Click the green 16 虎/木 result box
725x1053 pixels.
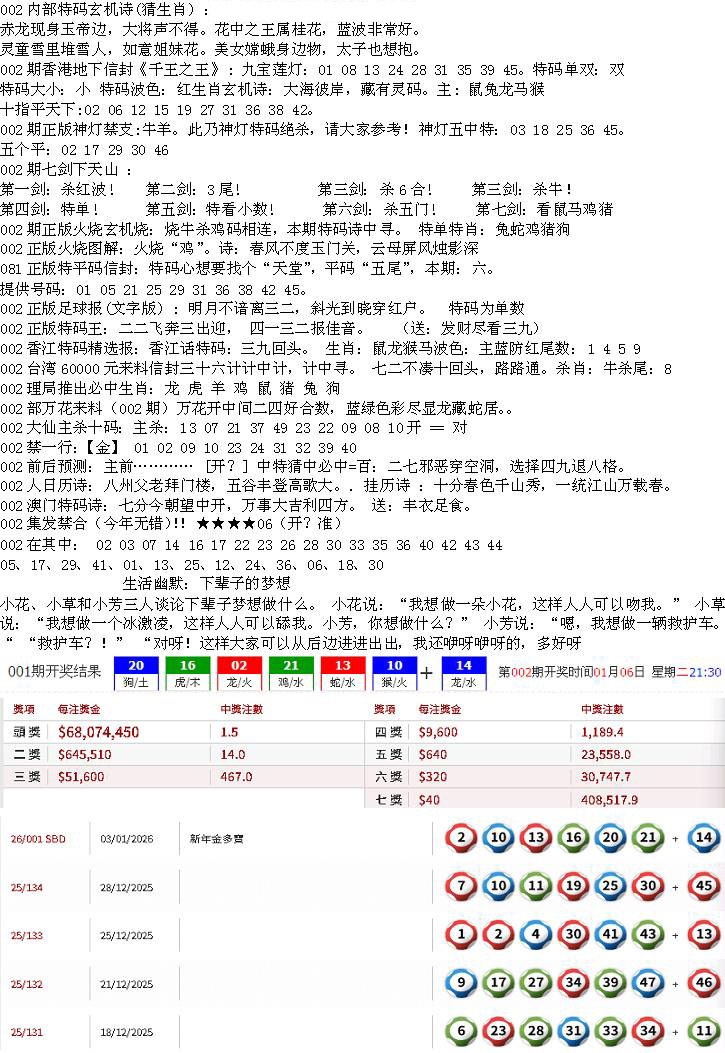point(188,673)
